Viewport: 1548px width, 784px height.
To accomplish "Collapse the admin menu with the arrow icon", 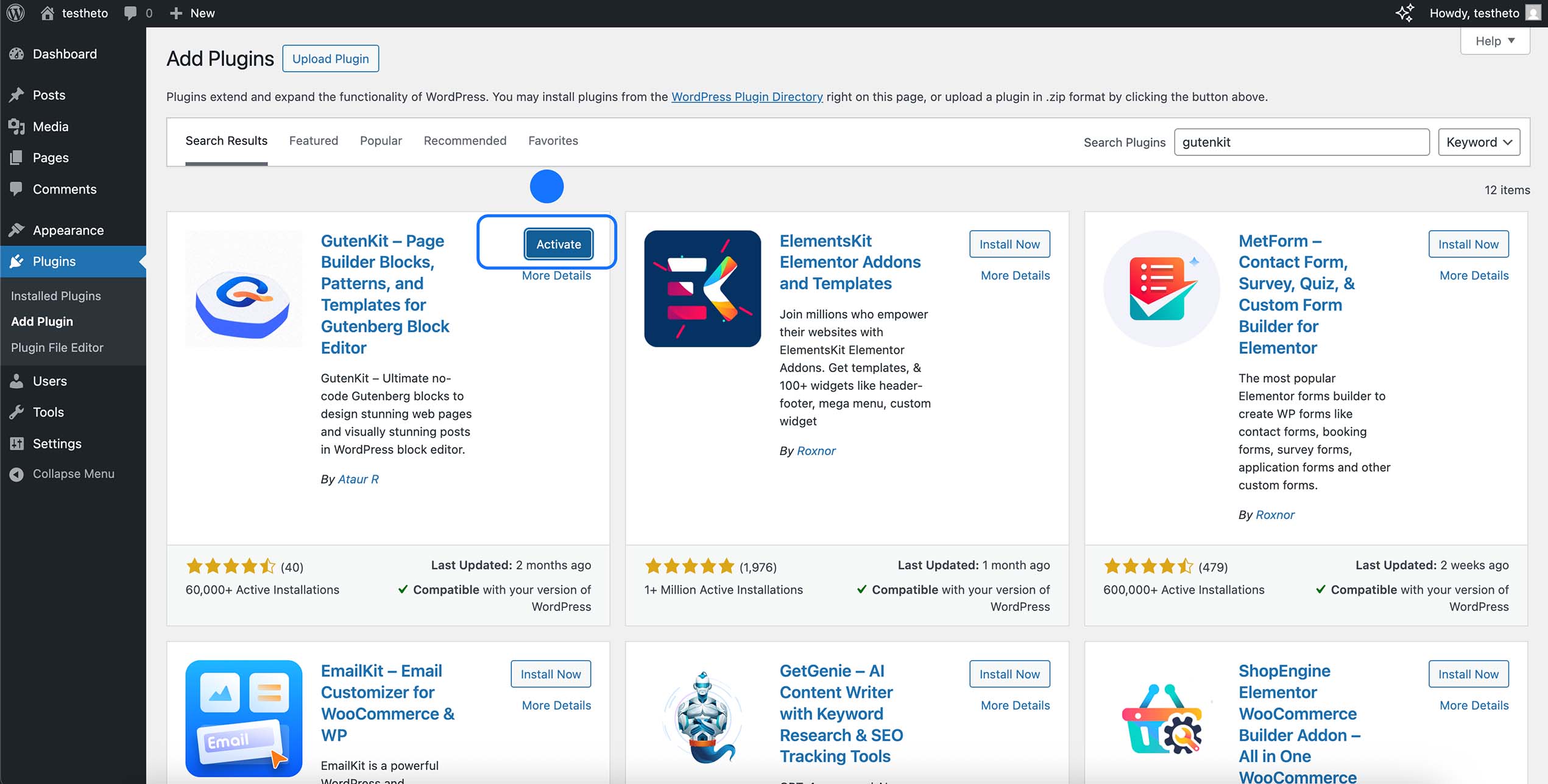I will (x=16, y=474).
